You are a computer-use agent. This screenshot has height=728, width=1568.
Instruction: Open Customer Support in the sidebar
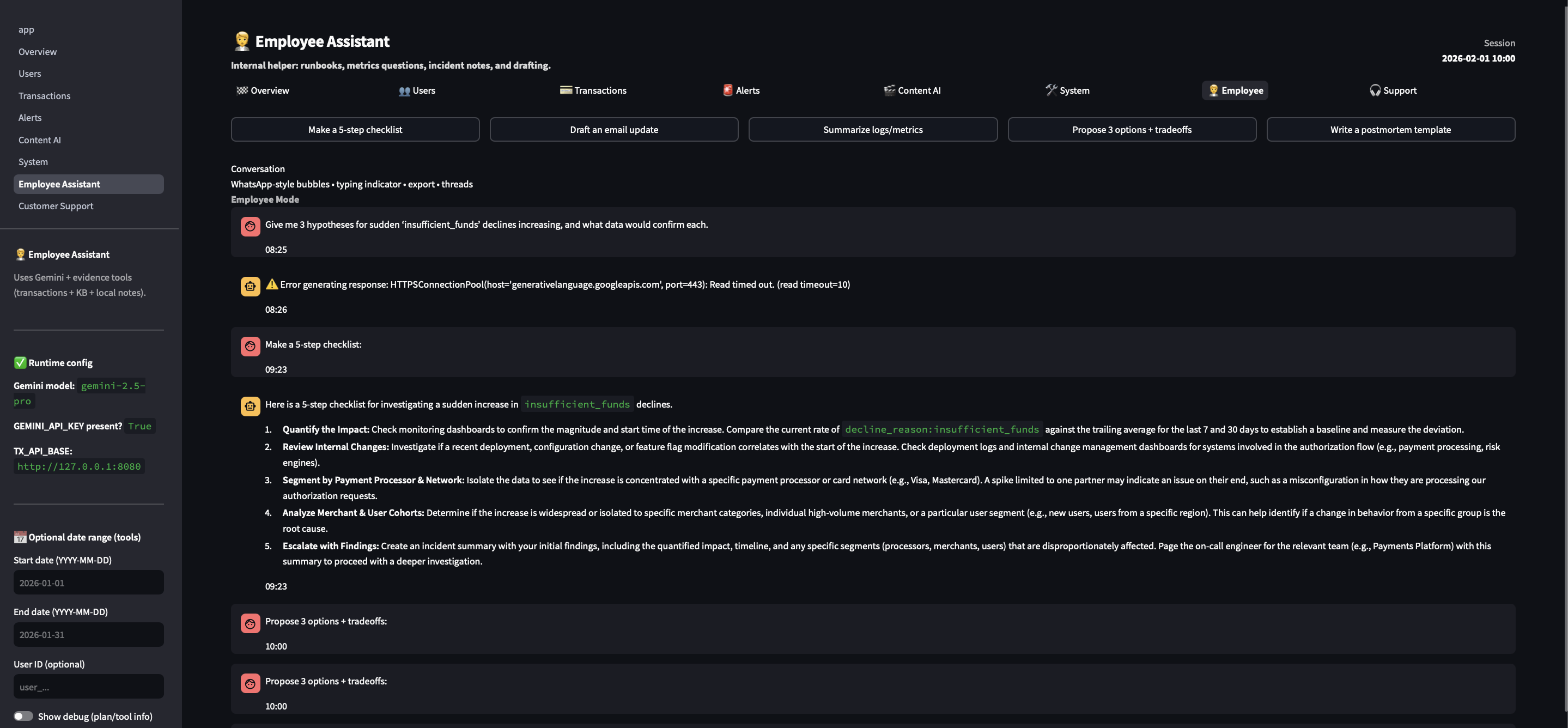point(56,206)
